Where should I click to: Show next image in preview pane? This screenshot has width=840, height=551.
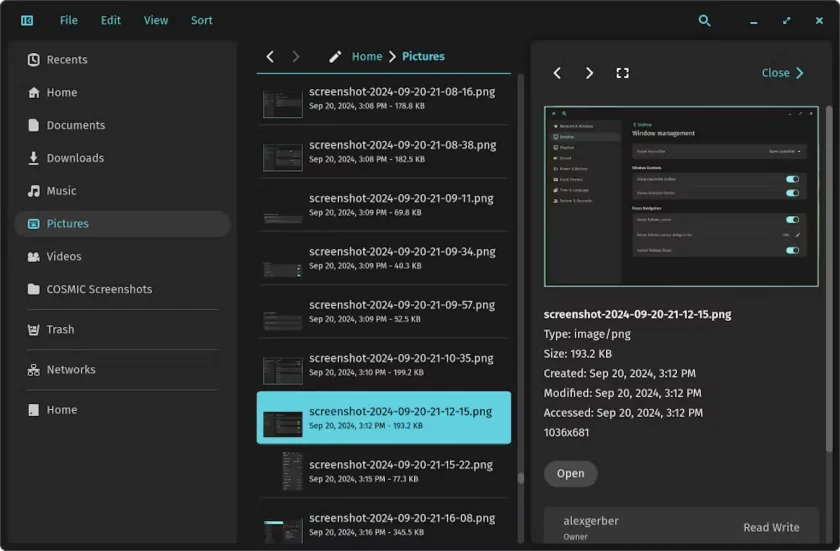coord(589,73)
